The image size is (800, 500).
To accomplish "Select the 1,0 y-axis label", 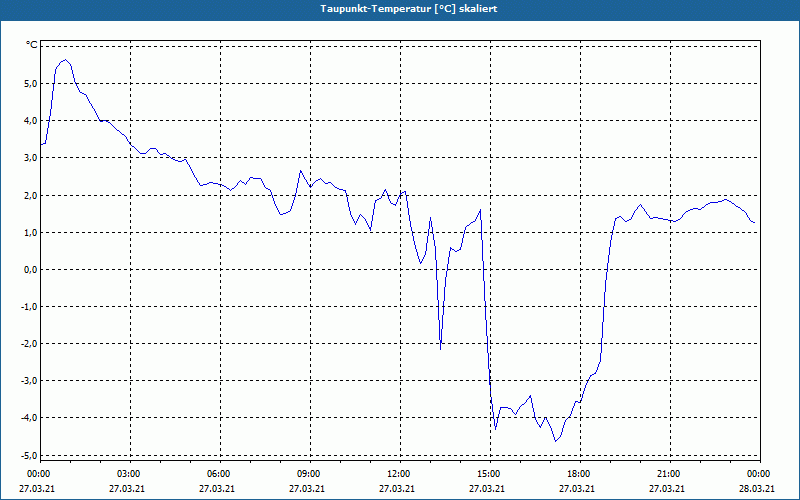I will [31, 233].
